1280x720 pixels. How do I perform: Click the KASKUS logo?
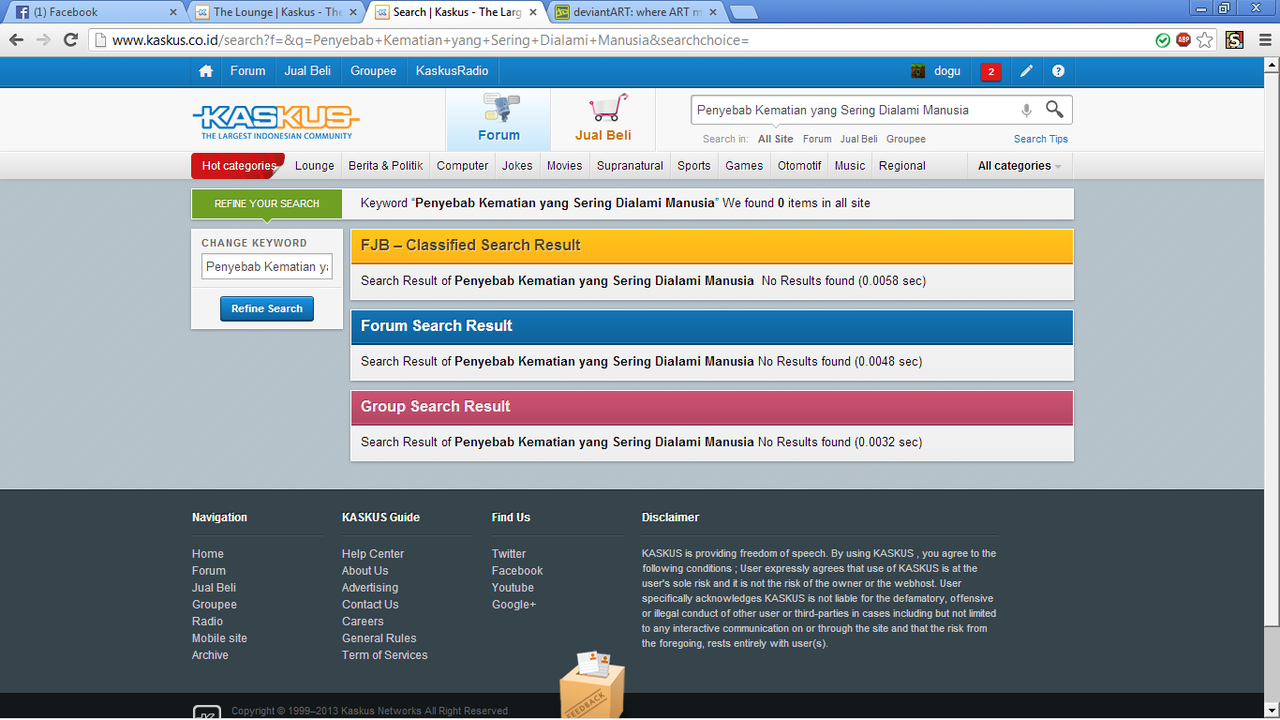[x=275, y=121]
